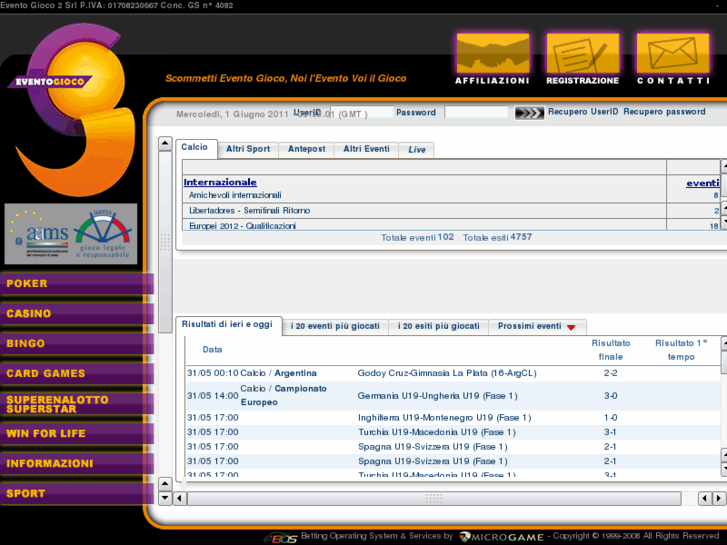Image resolution: width=727 pixels, height=545 pixels.
Task: Click Inghilterra U19-Montenegro U19 row
Action: coord(453,417)
